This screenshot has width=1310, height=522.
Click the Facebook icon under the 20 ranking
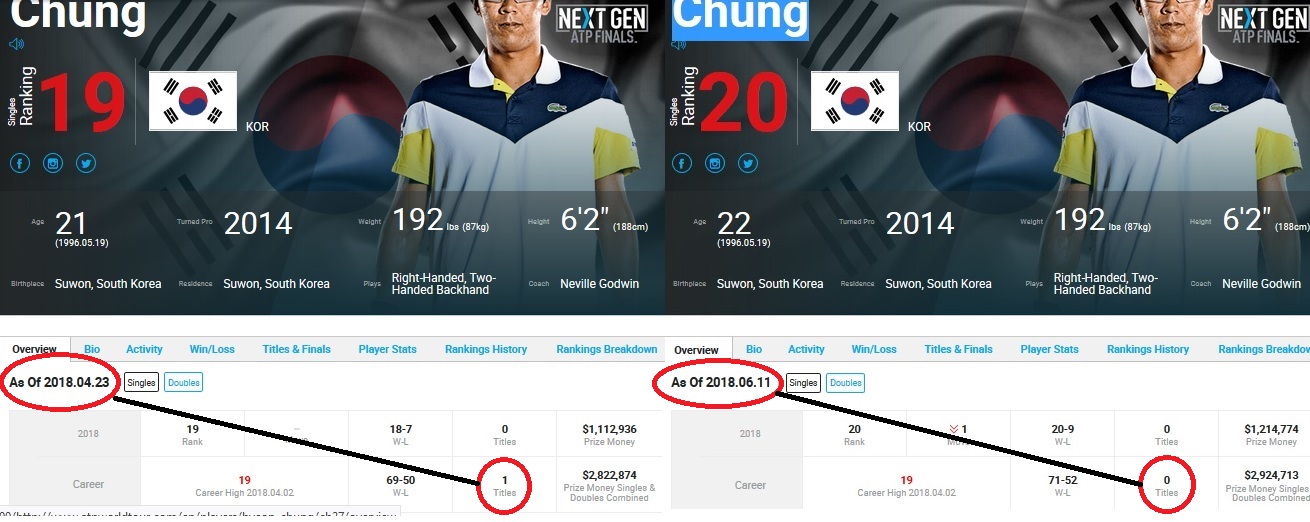tap(683, 163)
